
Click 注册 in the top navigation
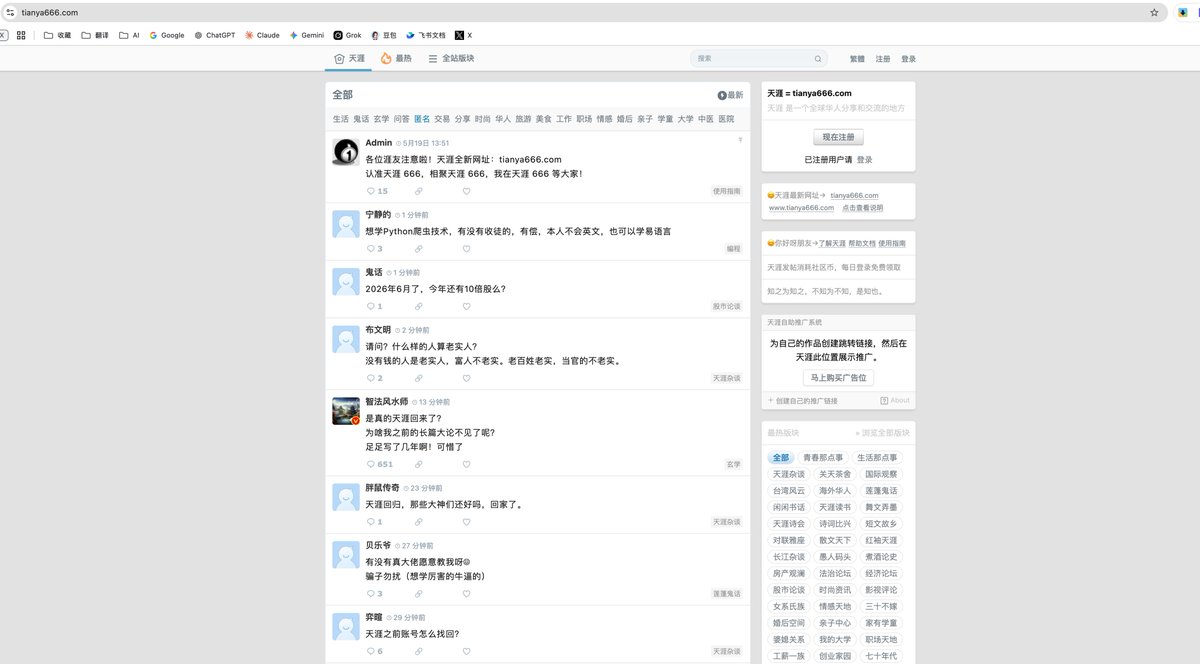pos(883,59)
